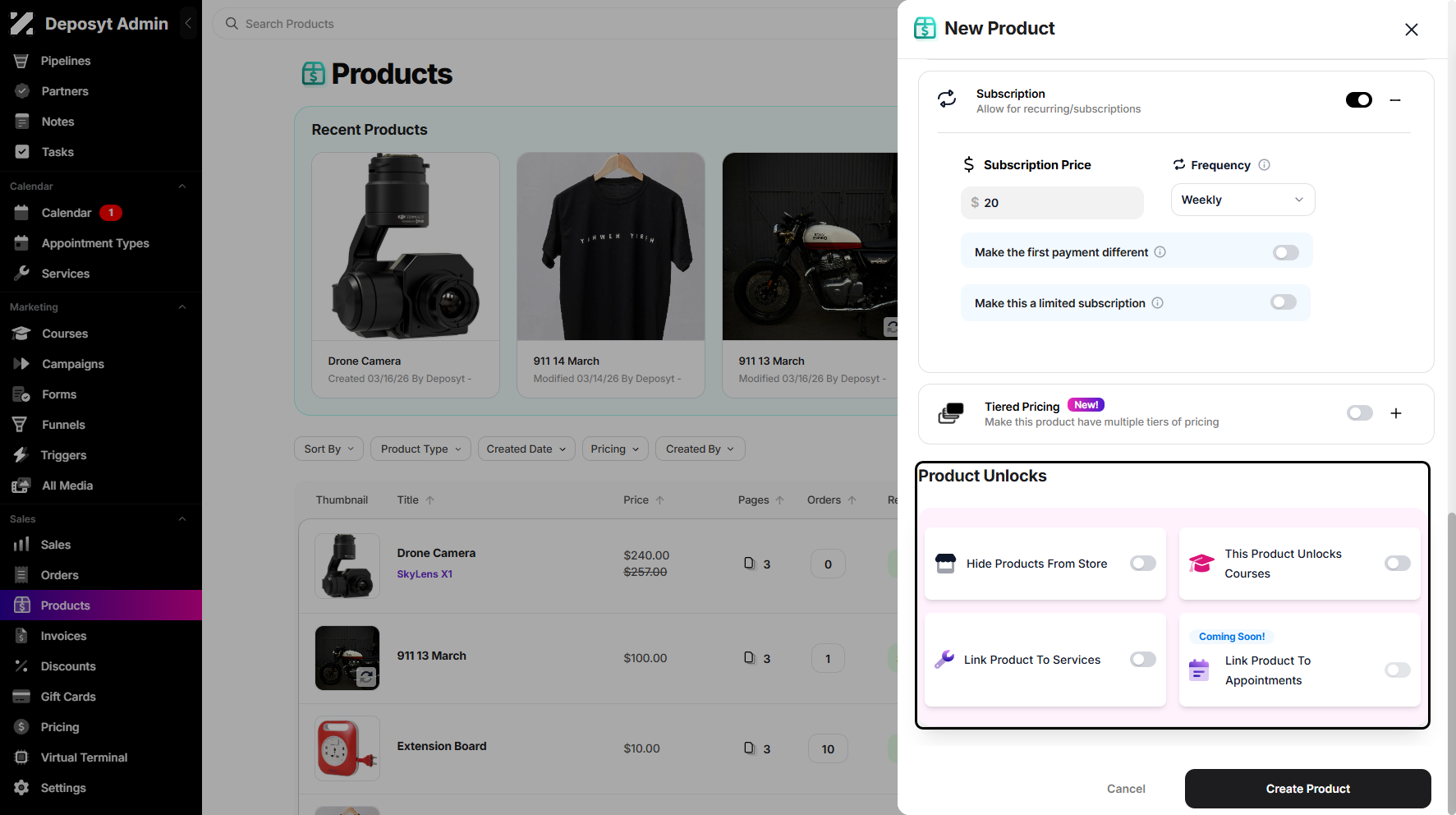Viewport: 1456px width, 815px height.
Task: Click the search magnifier icon
Action: pos(232,24)
